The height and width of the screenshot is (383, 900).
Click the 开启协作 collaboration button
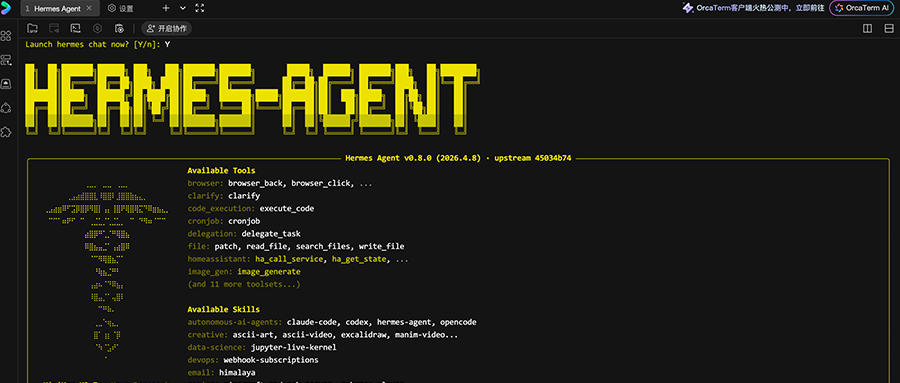coord(166,28)
